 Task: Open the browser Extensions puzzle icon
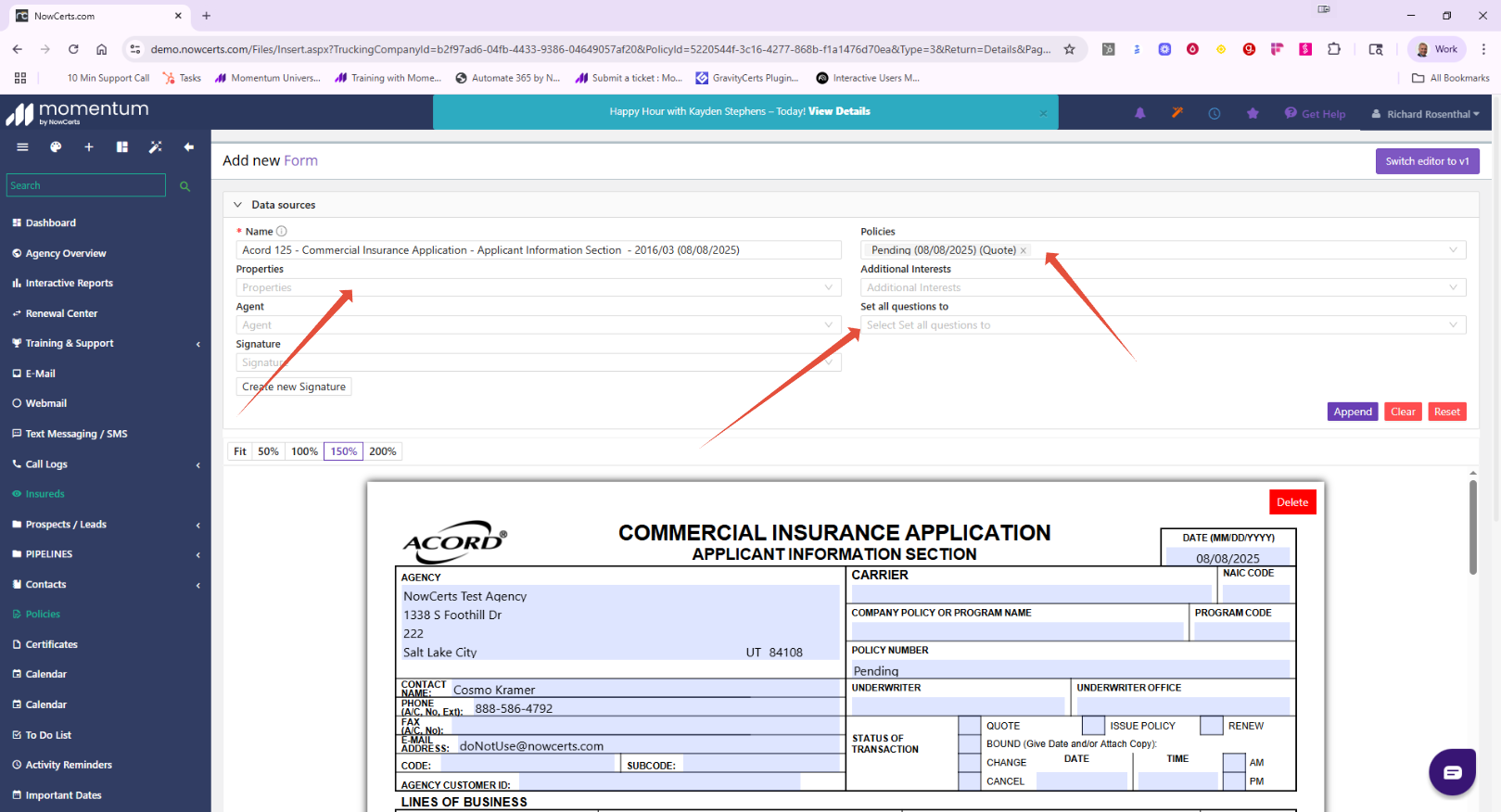click(x=1334, y=49)
